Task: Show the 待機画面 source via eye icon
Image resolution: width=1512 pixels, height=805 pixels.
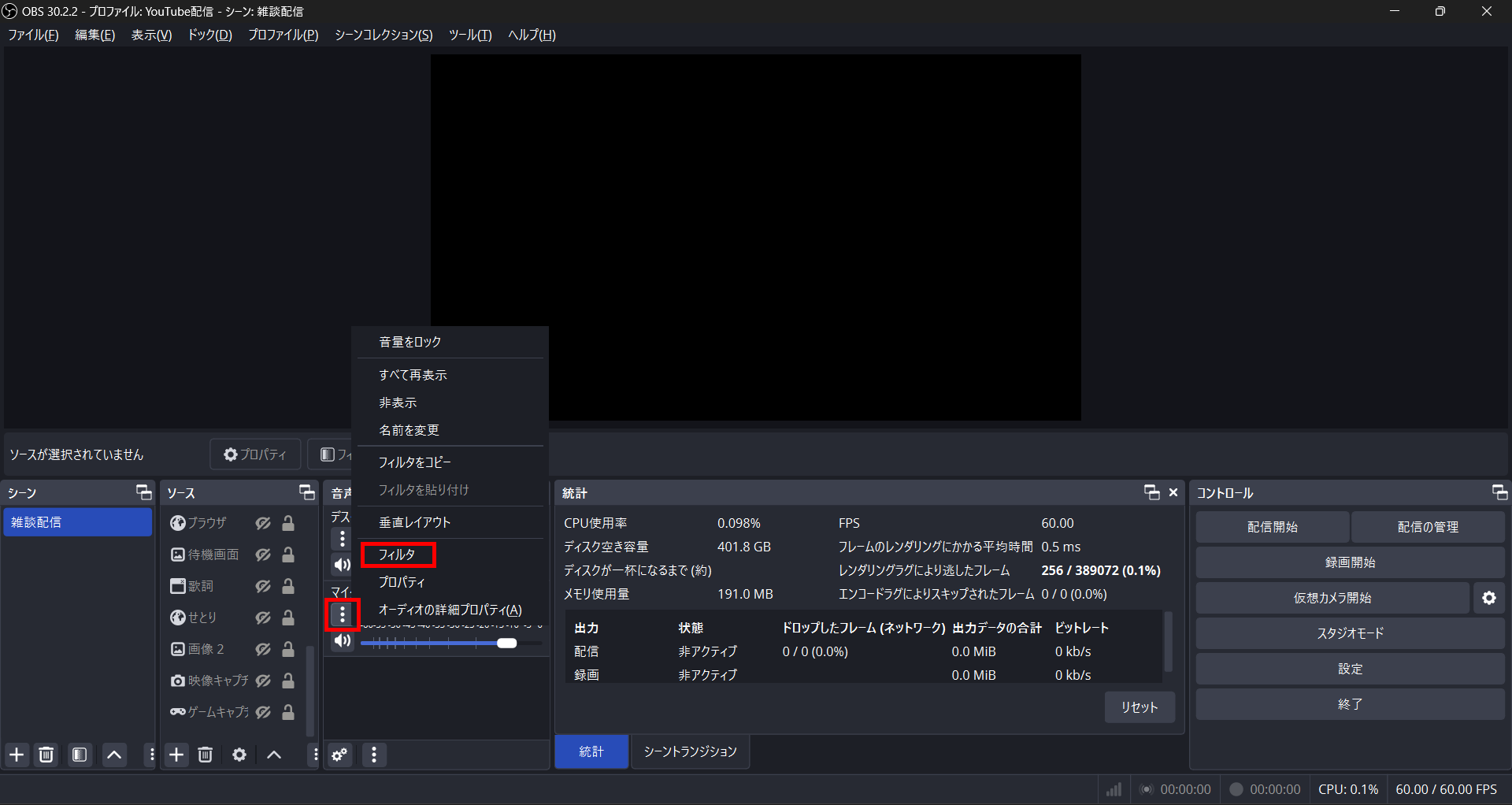Action: coord(263,555)
